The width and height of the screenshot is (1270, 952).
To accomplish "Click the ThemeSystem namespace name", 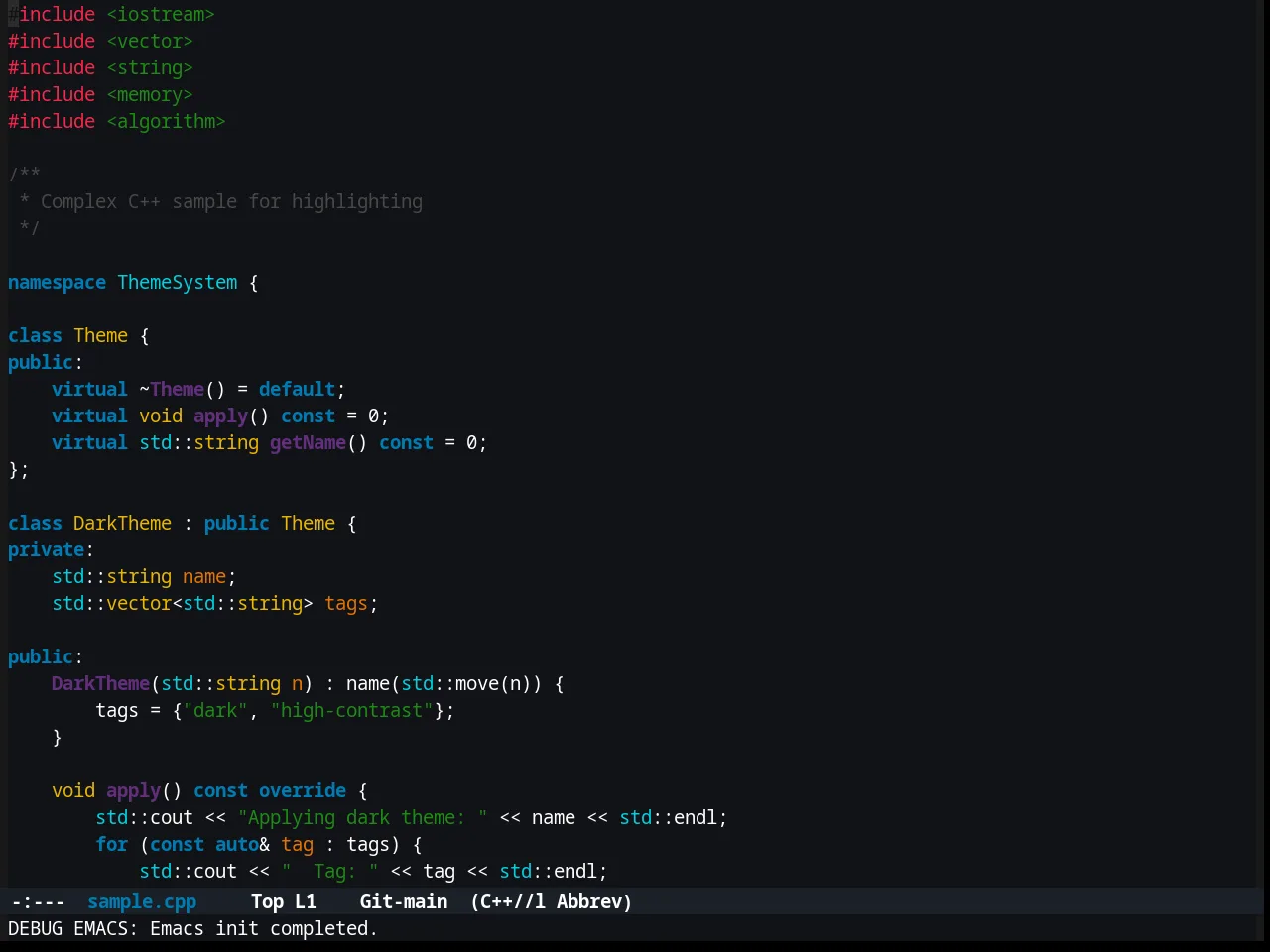I will click(178, 282).
